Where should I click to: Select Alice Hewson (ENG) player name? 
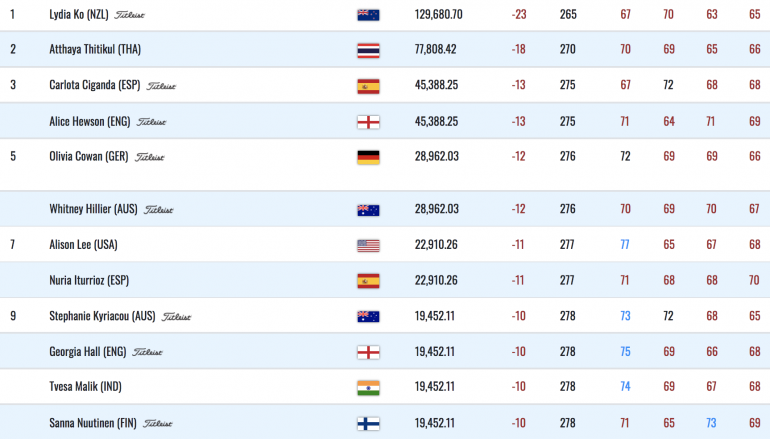(x=89, y=121)
